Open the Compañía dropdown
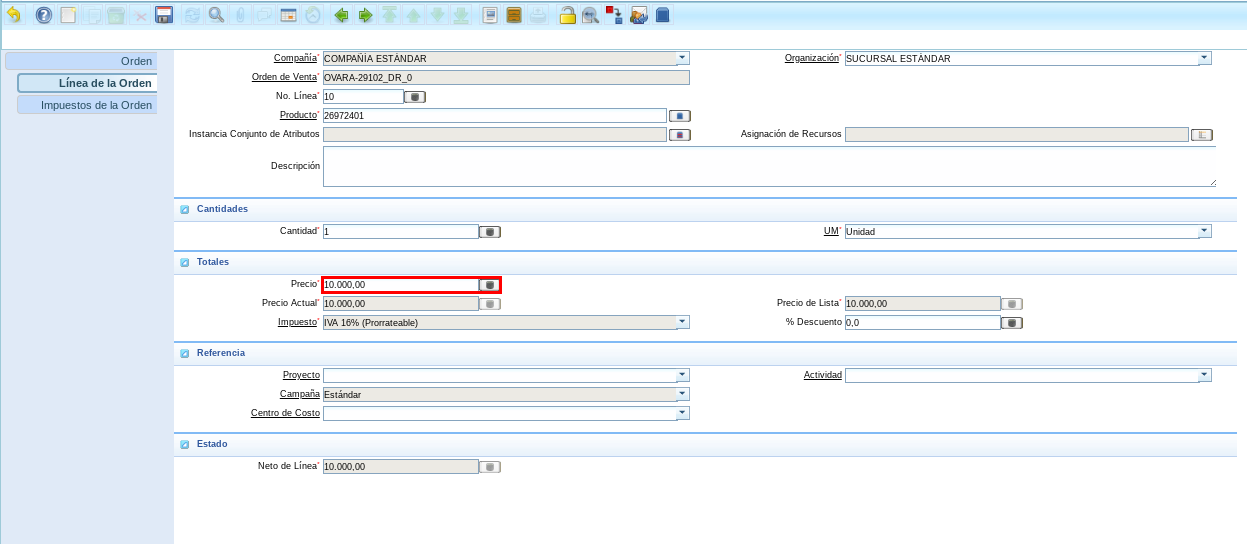The height and width of the screenshot is (544, 1247). pos(683,58)
